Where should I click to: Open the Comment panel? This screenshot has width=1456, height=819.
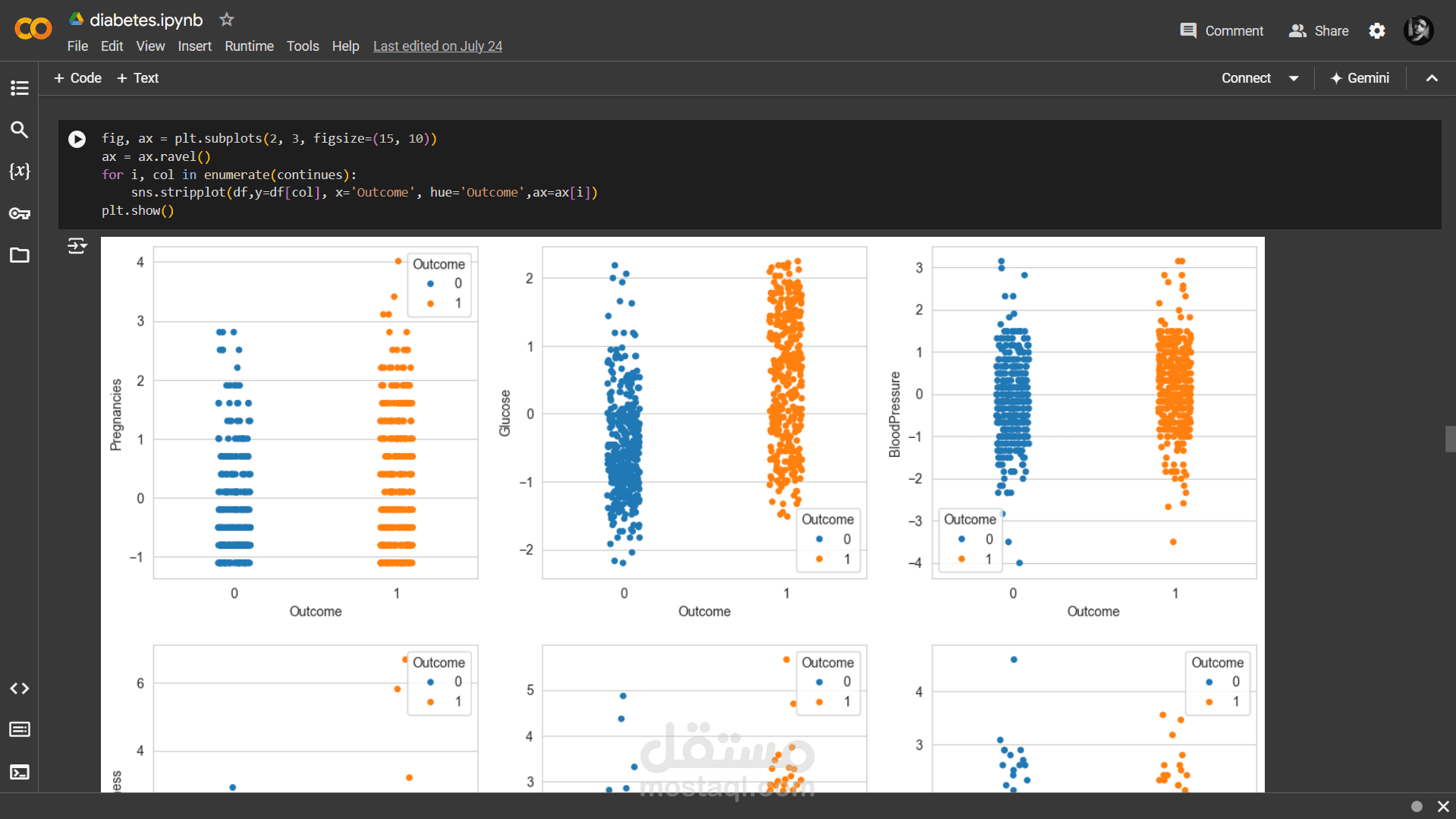tap(1222, 31)
